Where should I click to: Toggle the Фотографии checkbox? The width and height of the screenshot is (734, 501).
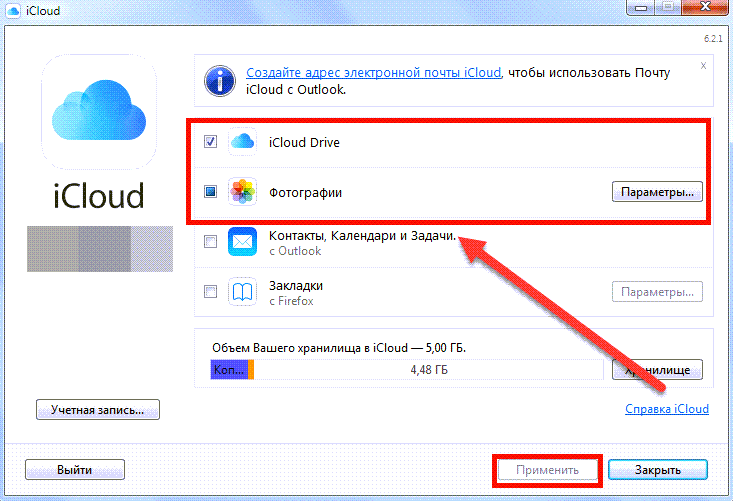(211, 192)
